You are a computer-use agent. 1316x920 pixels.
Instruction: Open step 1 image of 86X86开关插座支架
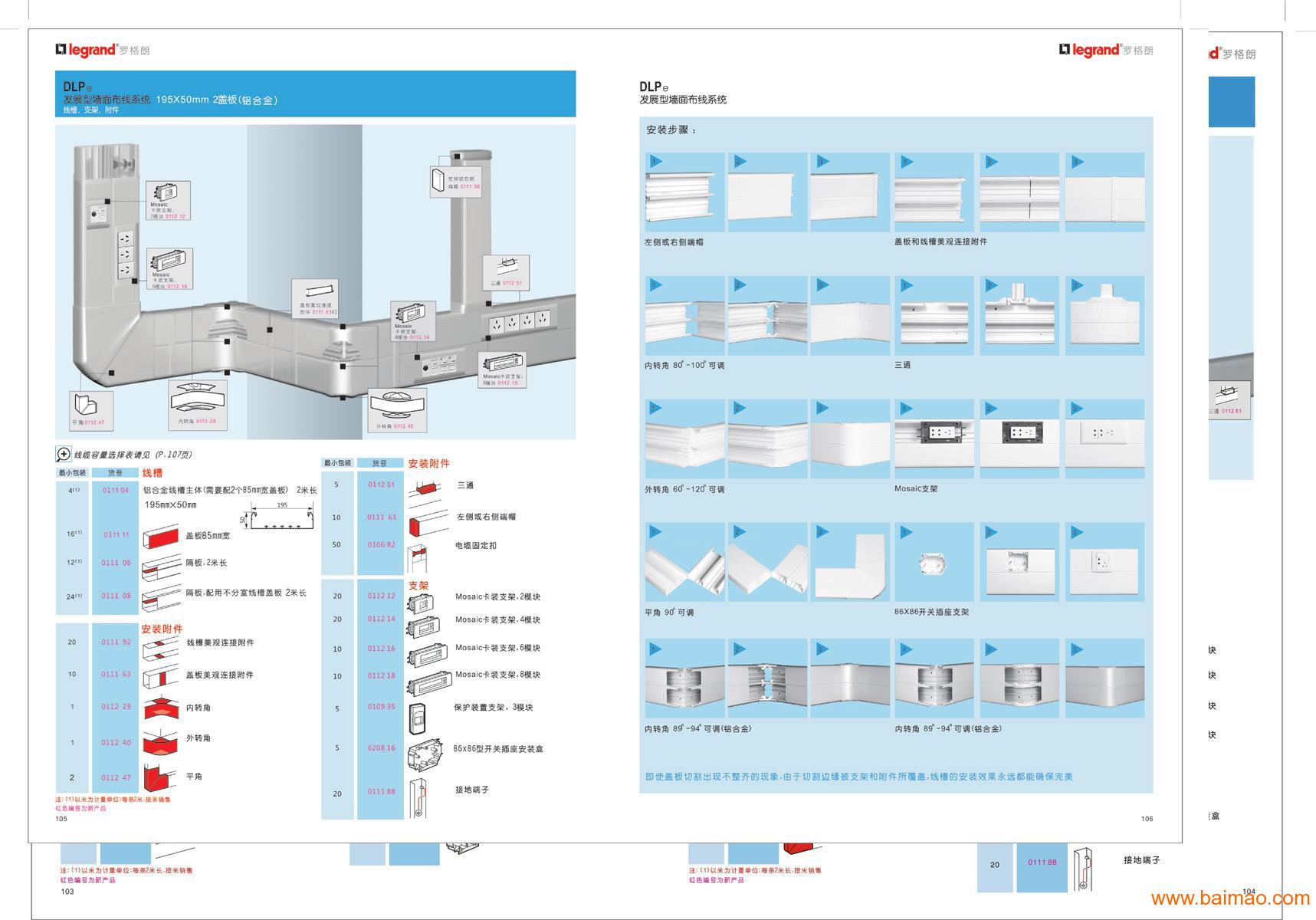pos(934,563)
